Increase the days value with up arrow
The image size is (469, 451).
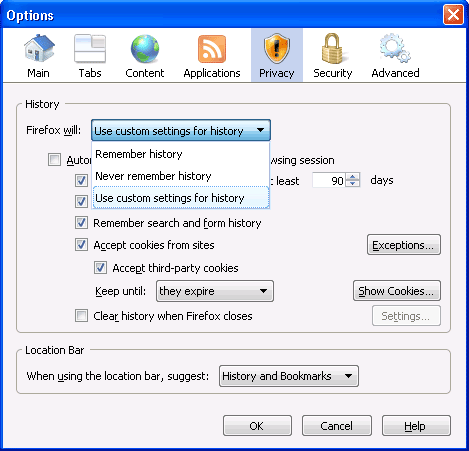(x=353, y=176)
